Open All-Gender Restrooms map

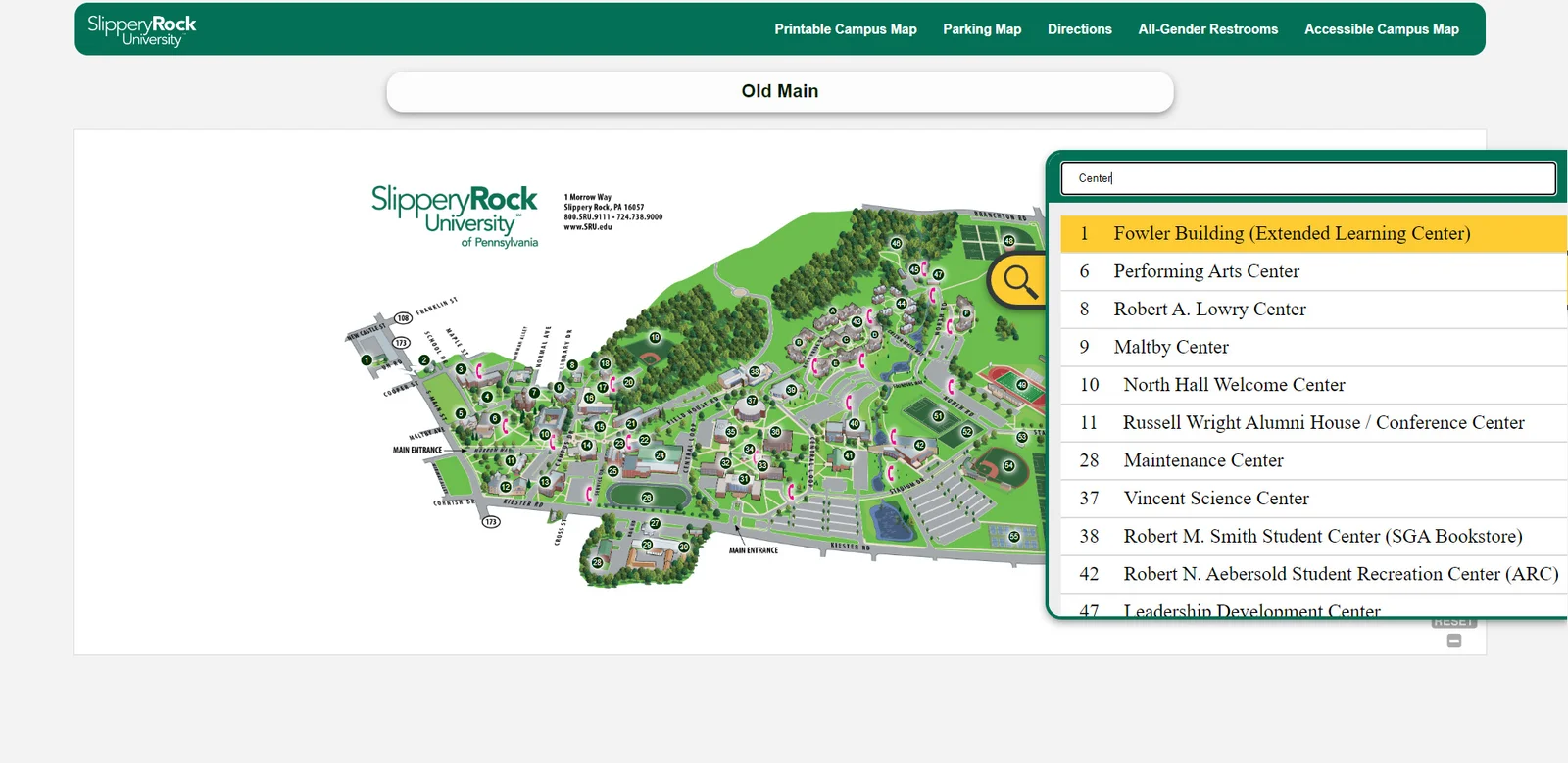coord(1208,29)
